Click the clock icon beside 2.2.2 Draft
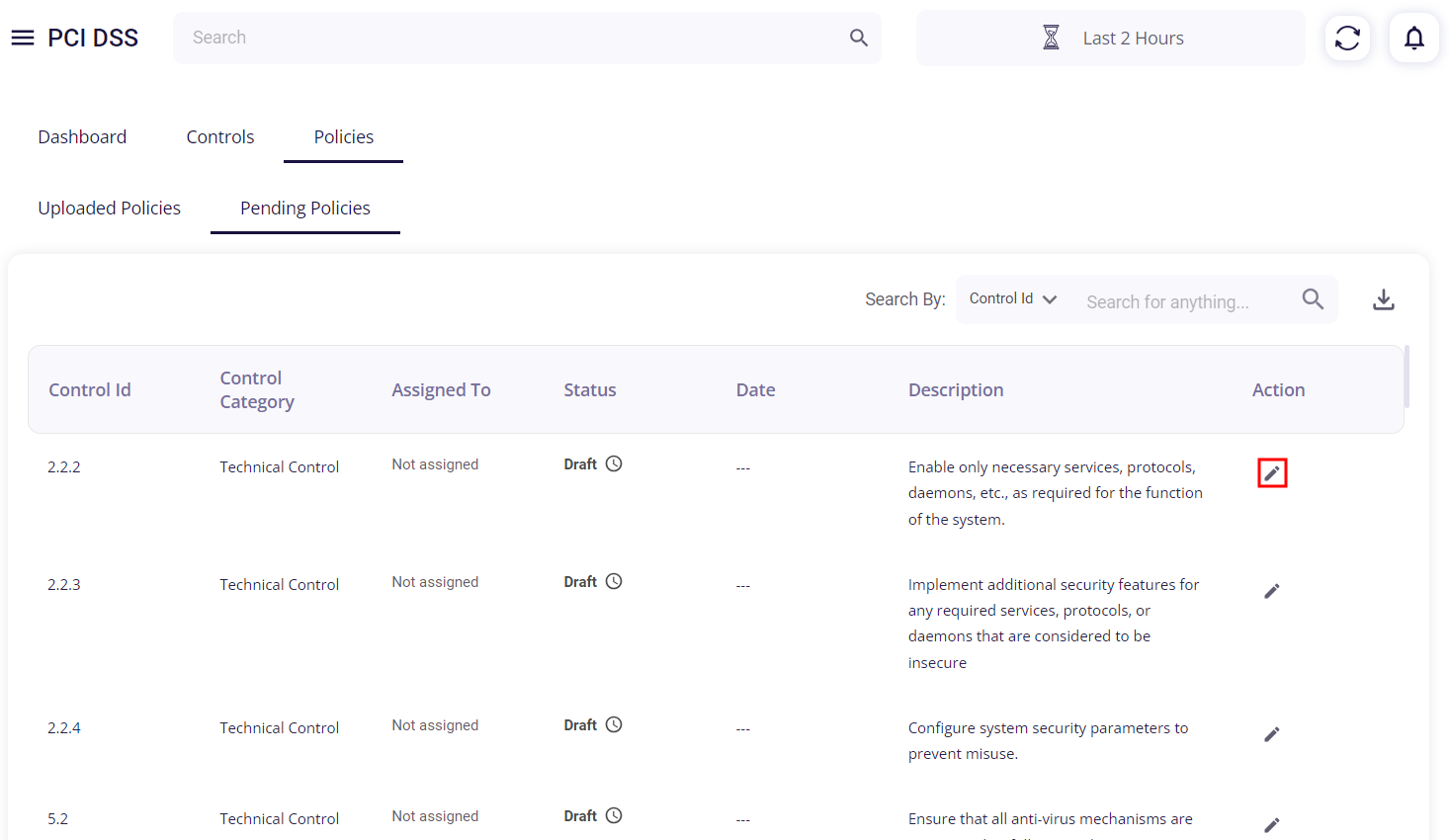Screen dimensions: 1450x840 point(614,463)
